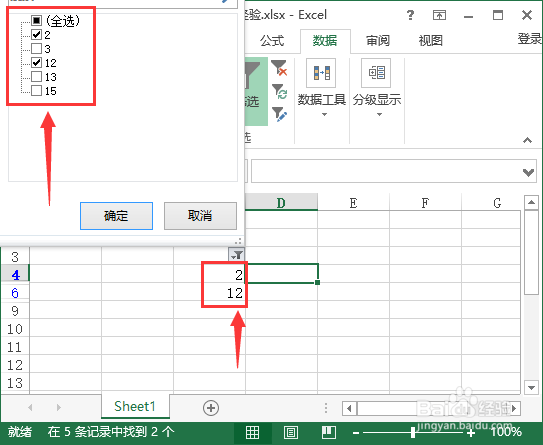
Task: Expand the 分级显示 dropdown arrow
Action: coord(380,115)
